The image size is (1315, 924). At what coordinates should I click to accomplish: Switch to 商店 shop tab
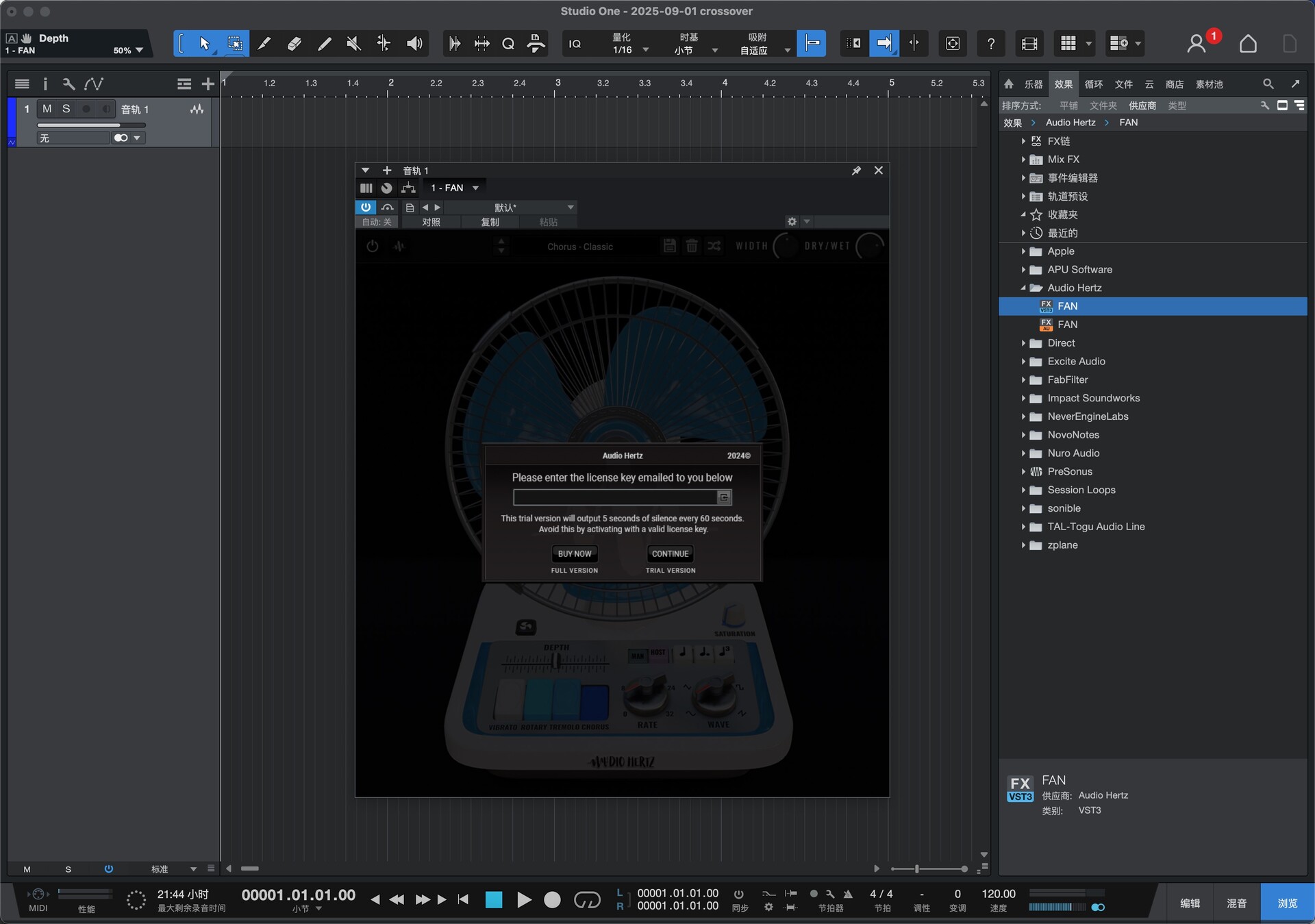click(1174, 84)
